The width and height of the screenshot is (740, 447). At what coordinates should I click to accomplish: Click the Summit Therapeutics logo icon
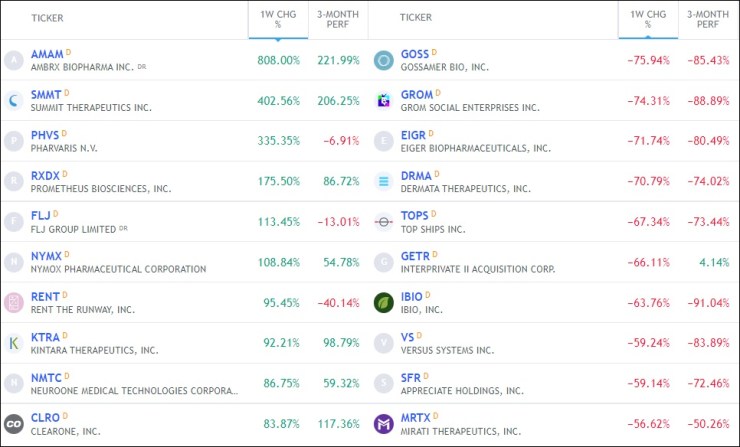point(14,101)
